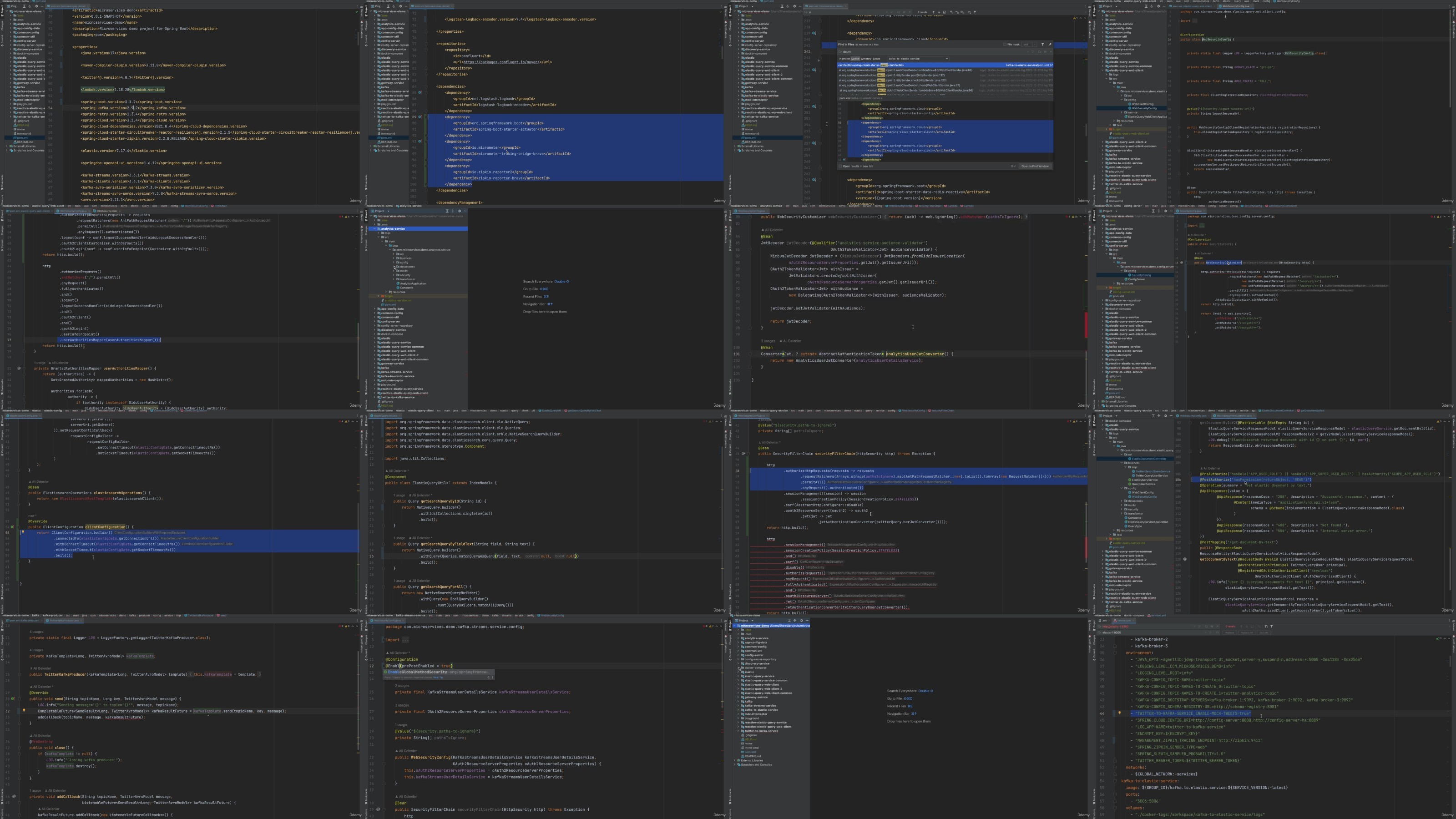The width and height of the screenshot is (1456, 819).
Task: Select 'Directory' scope tab in Find in Files
Action: click(866, 59)
